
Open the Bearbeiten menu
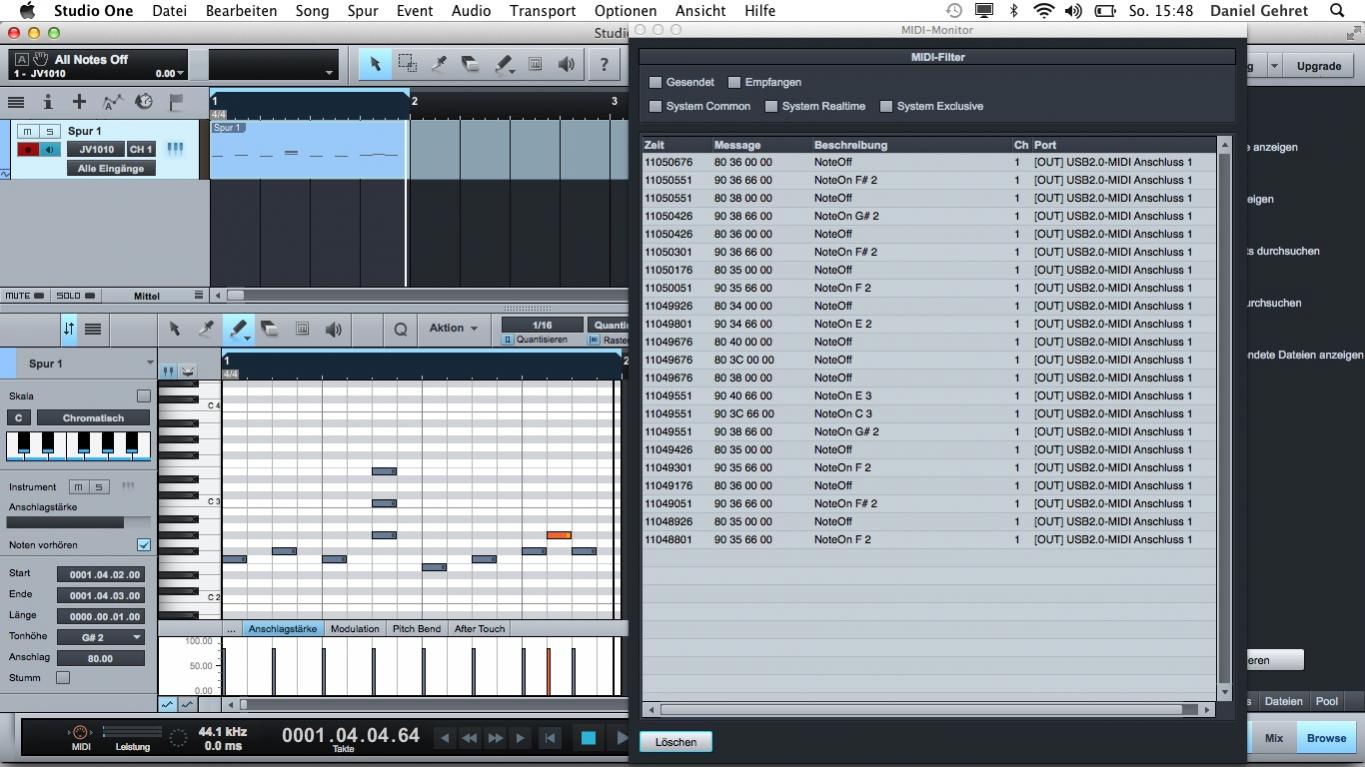point(241,10)
